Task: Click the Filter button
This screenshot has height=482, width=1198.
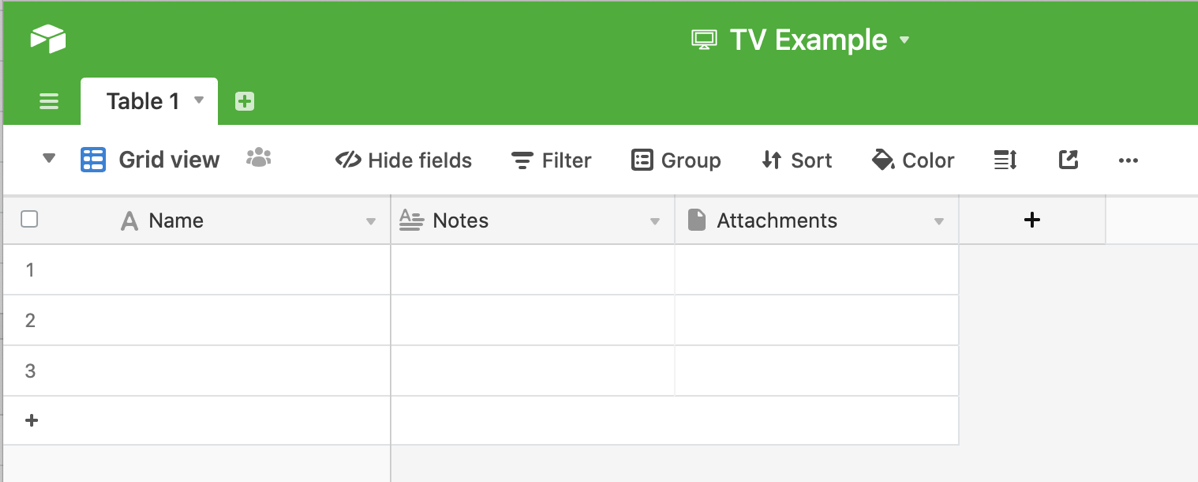Action: 551,160
